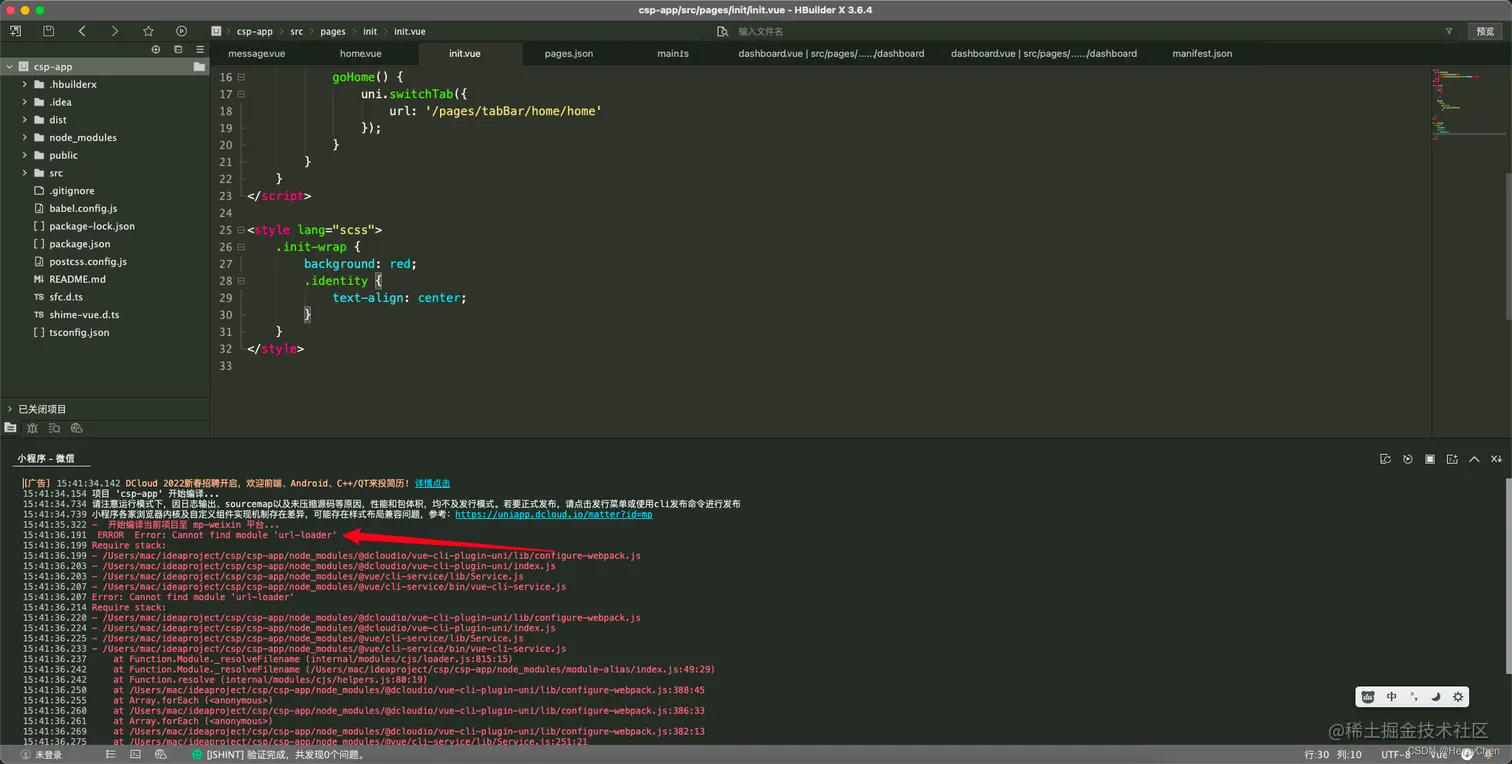This screenshot has height=764, width=1512.
Task: Click the save file toolbar icon
Action: [x=48, y=31]
